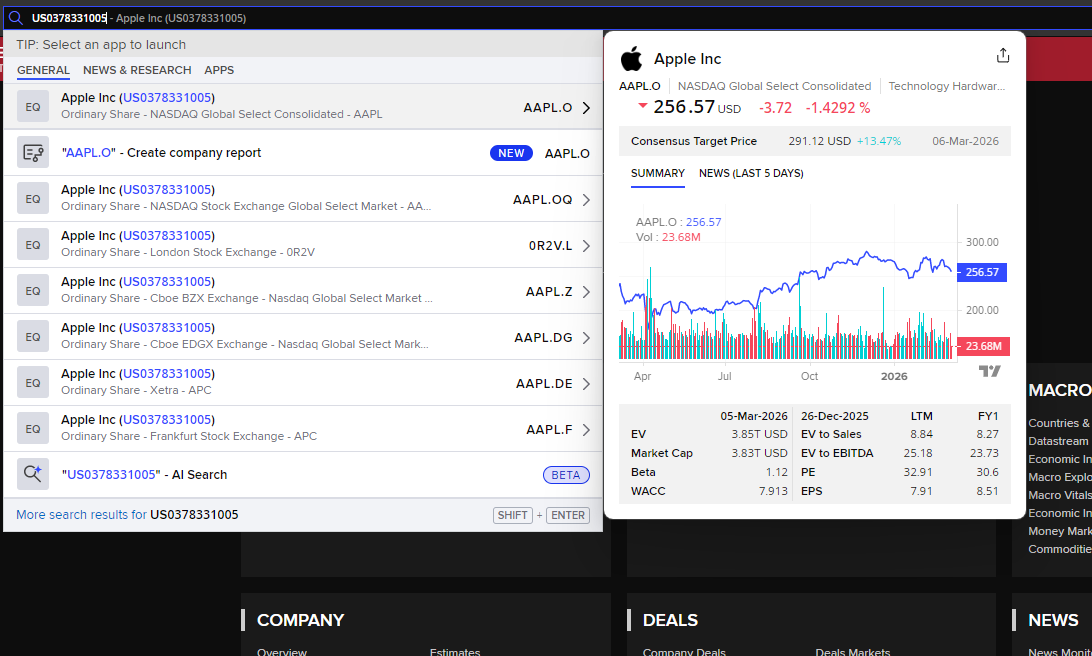
Task: Click in the search input field
Action: click(543, 18)
